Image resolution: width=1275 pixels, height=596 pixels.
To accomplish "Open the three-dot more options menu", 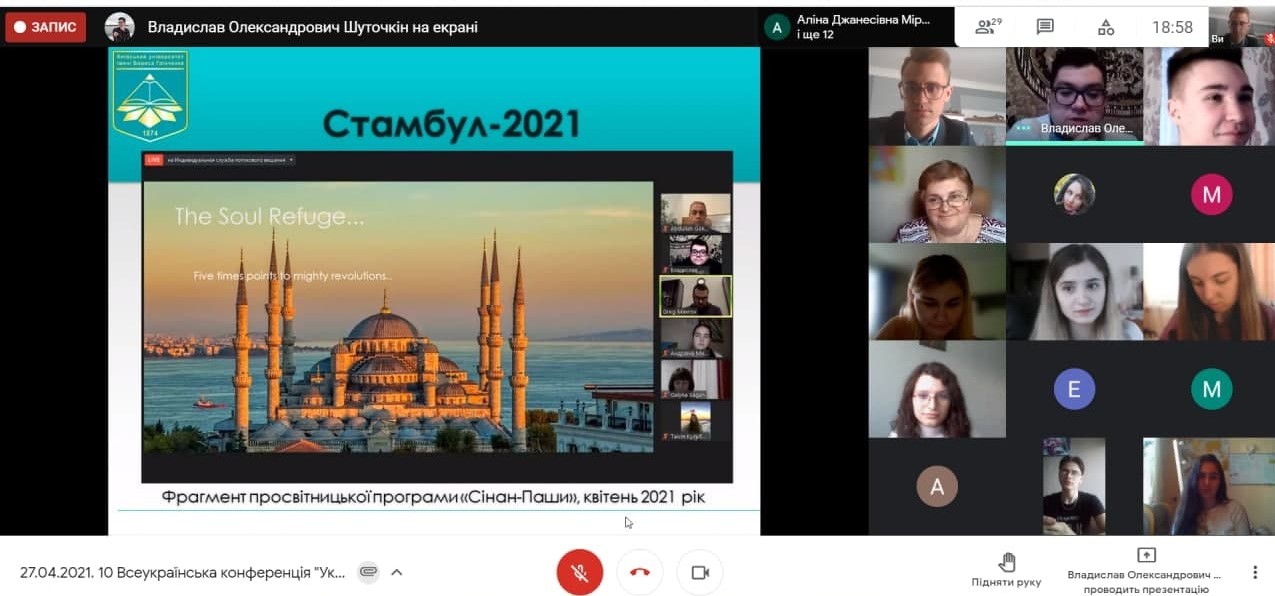I will pos(1255,572).
